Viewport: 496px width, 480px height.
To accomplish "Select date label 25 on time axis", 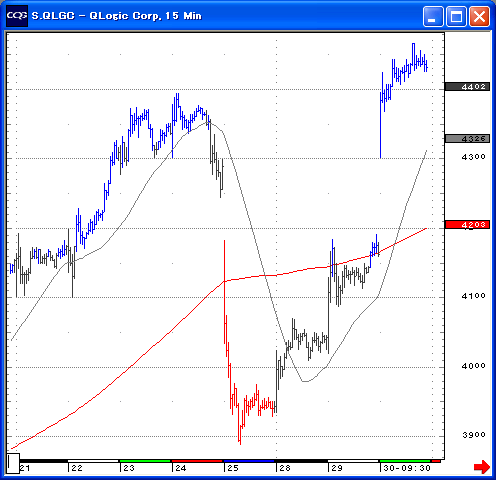I will click(233, 468).
